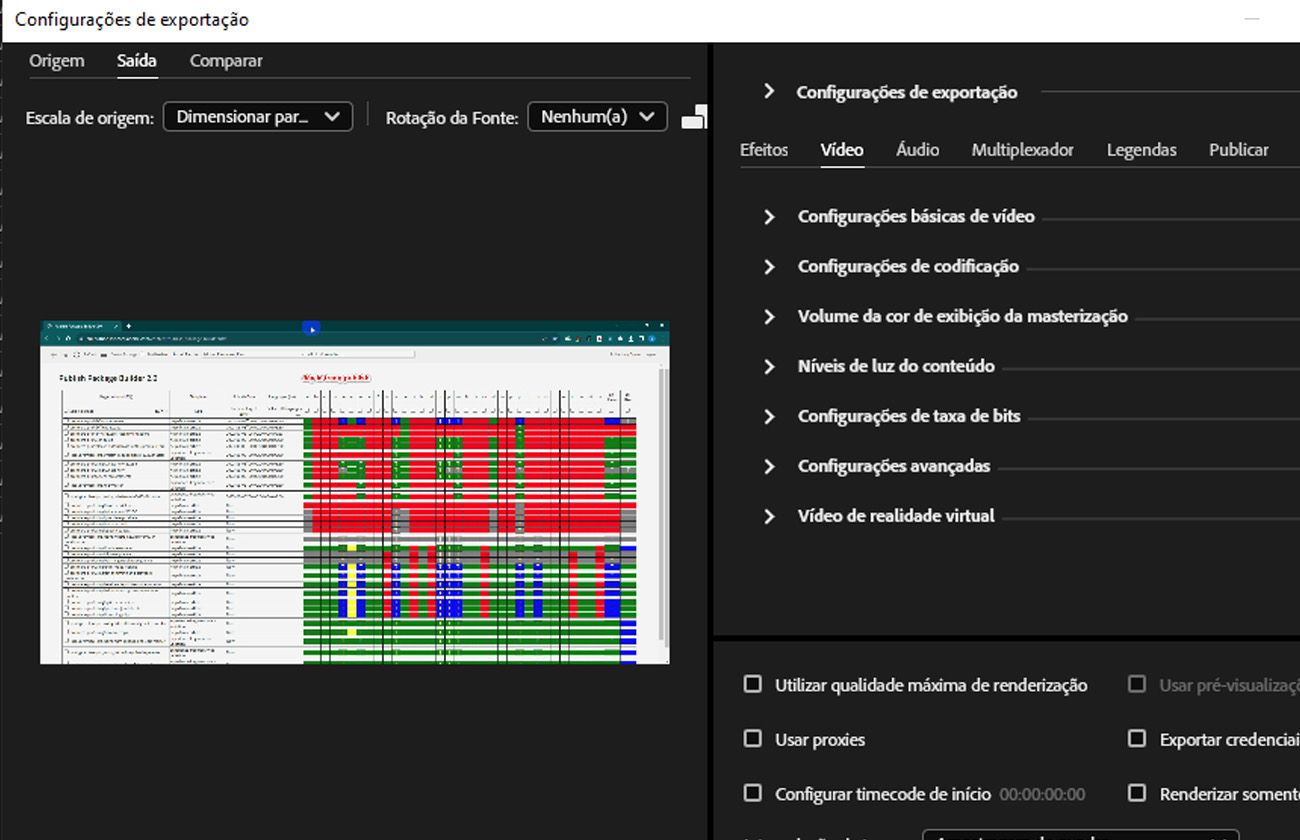
Task: Check the Exportar credenciais option
Action: 1137,739
